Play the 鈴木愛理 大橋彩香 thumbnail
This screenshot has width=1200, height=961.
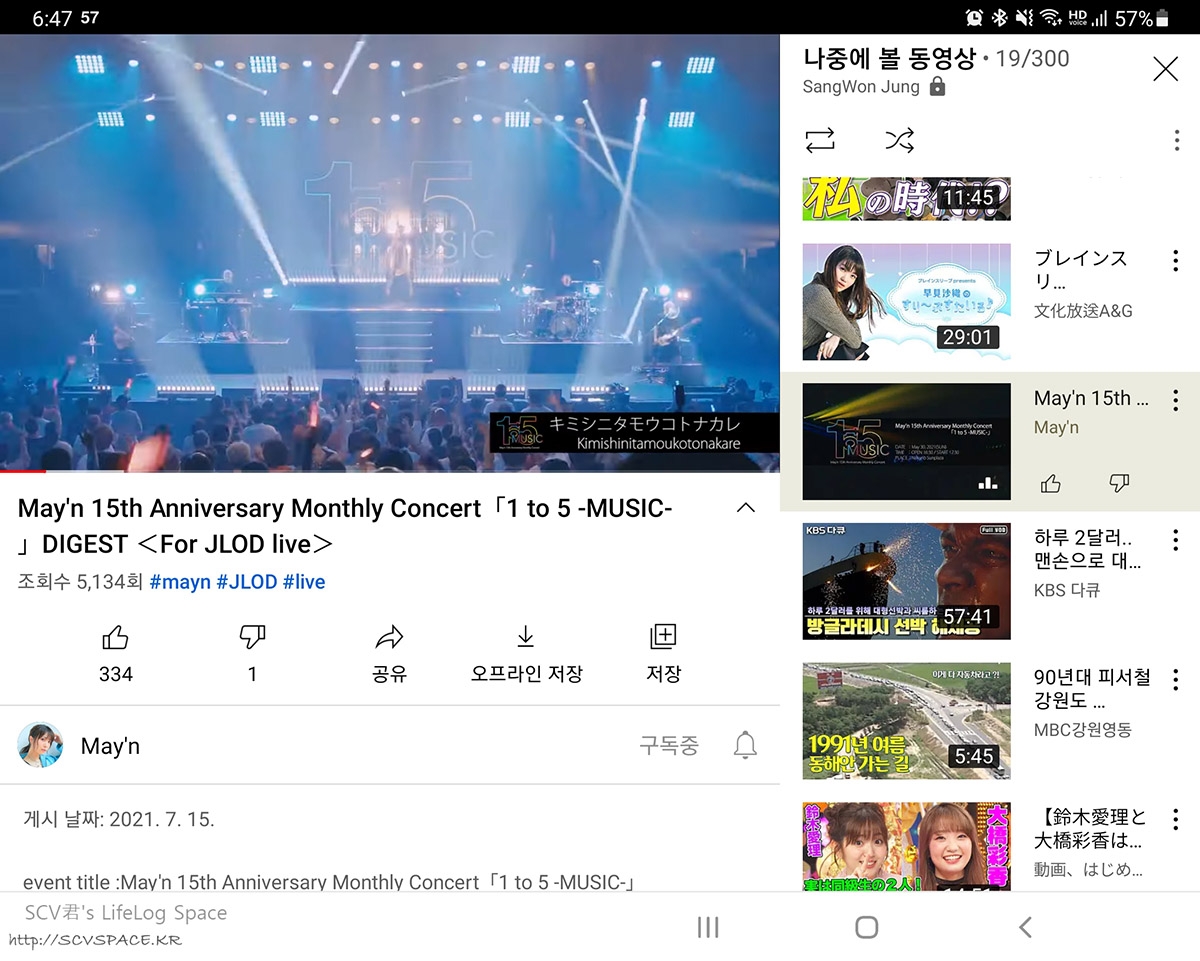(907, 846)
